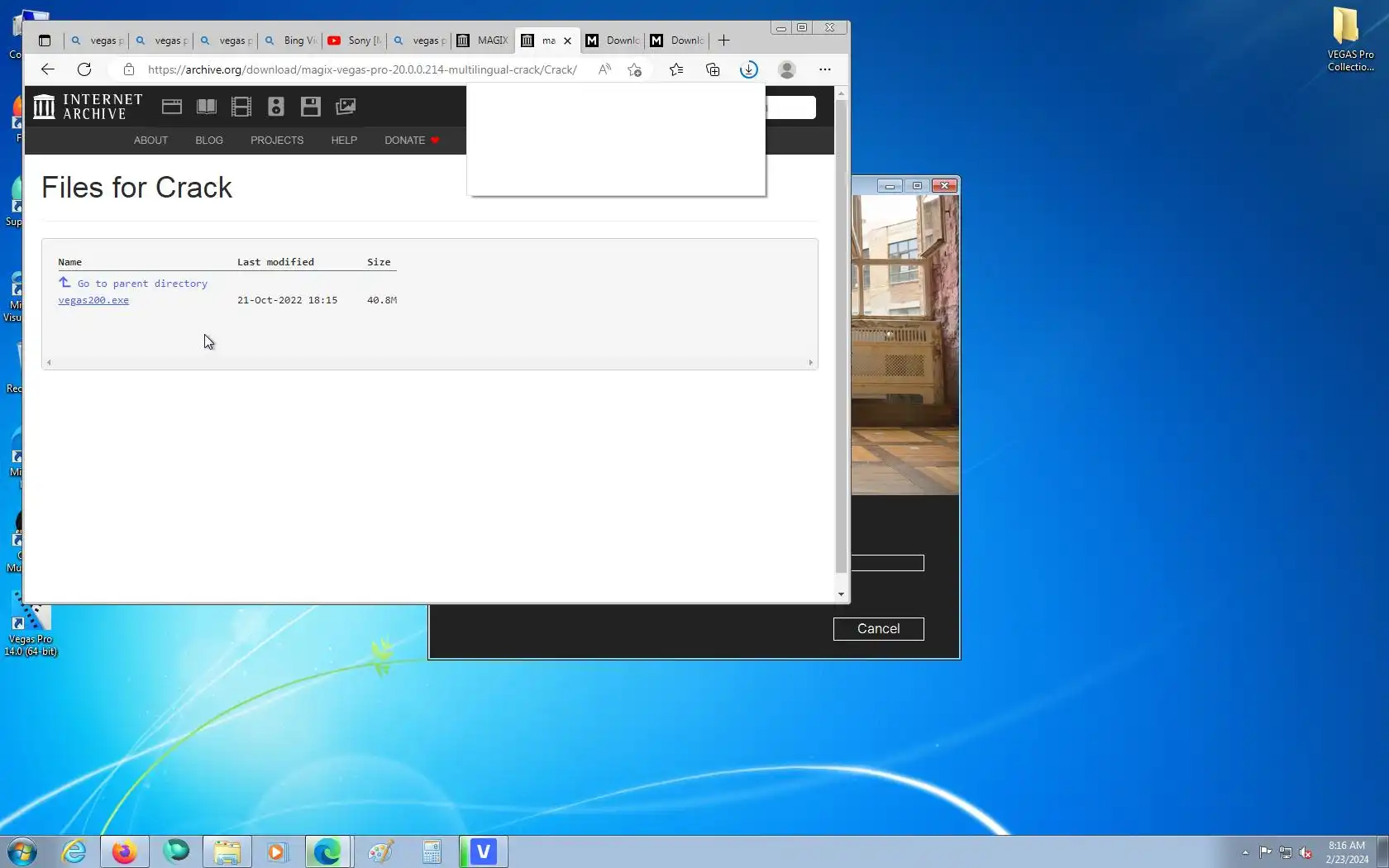Click the address bar URL field
This screenshot has height=868, width=1389.
click(x=362, y=69)
